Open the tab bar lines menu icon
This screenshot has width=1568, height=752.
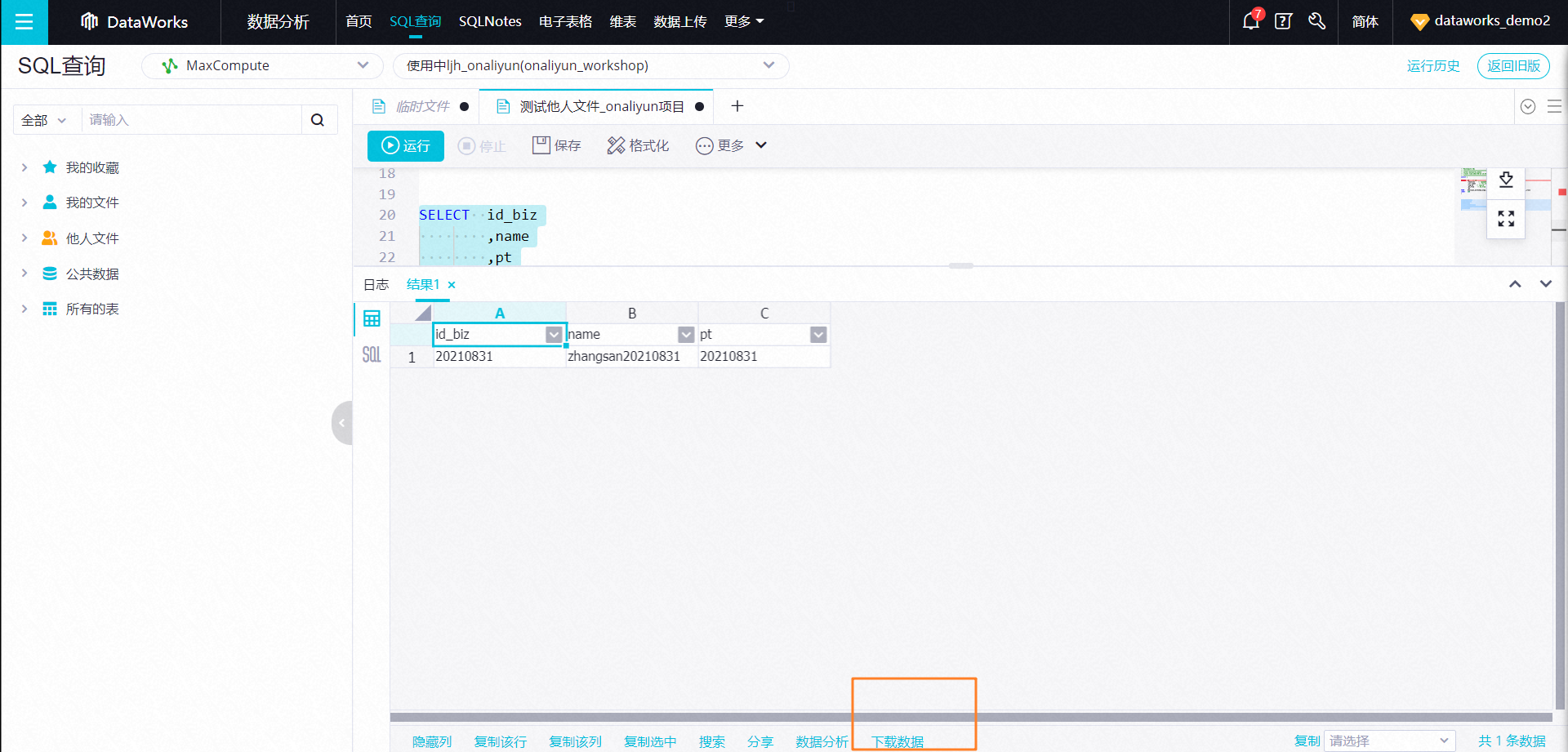click(x=1554, y=107)
